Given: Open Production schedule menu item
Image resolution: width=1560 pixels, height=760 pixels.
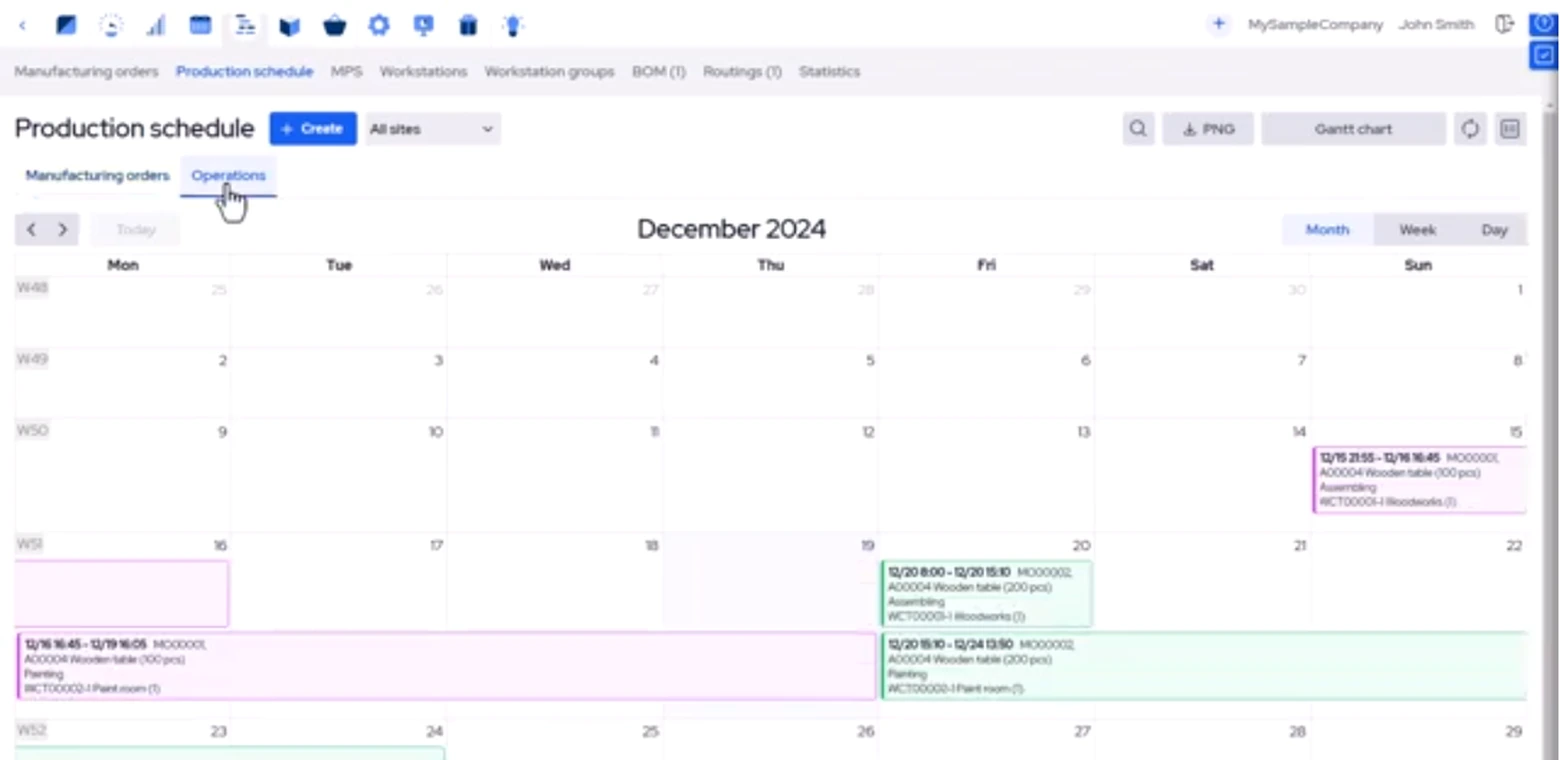Looking at the screenshot, I should point(244,72).
